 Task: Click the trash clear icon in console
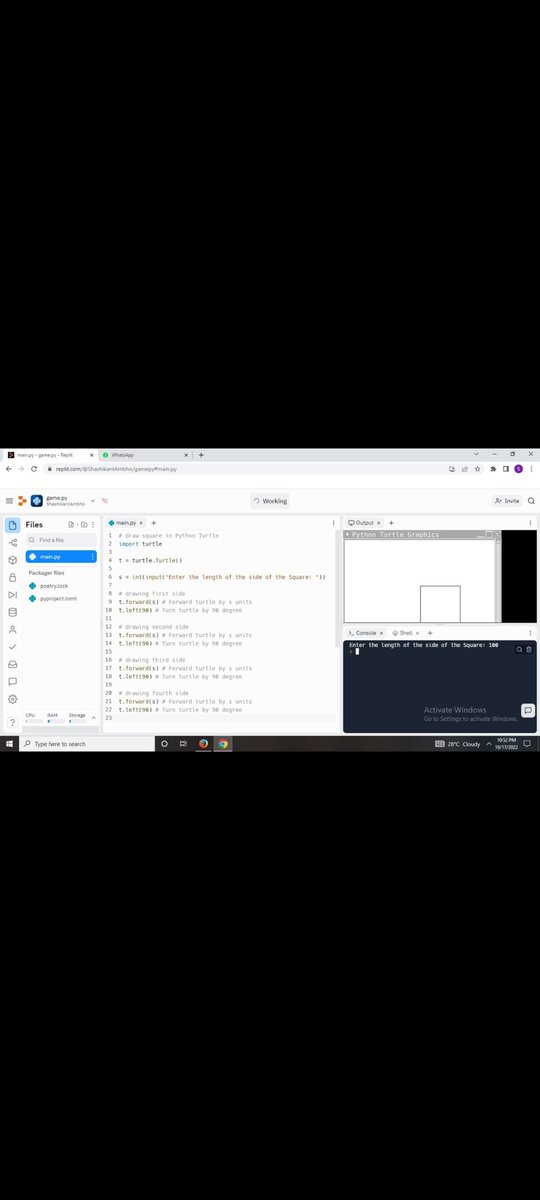[528, 649]
